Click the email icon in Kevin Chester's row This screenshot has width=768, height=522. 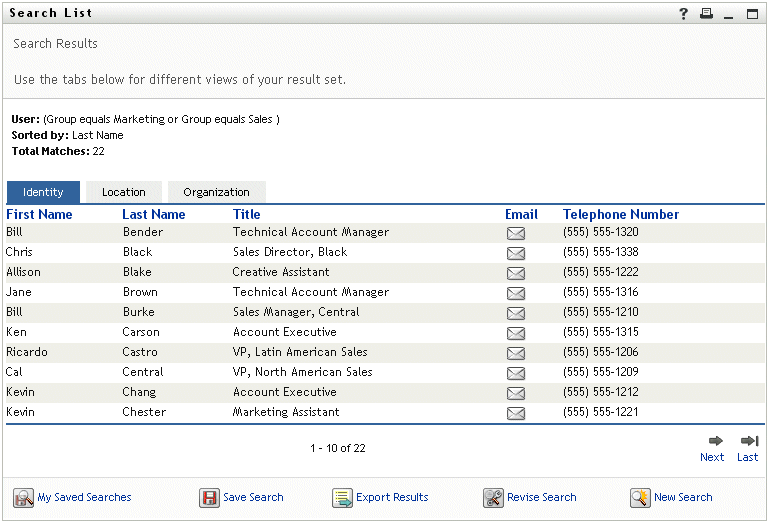515,413
